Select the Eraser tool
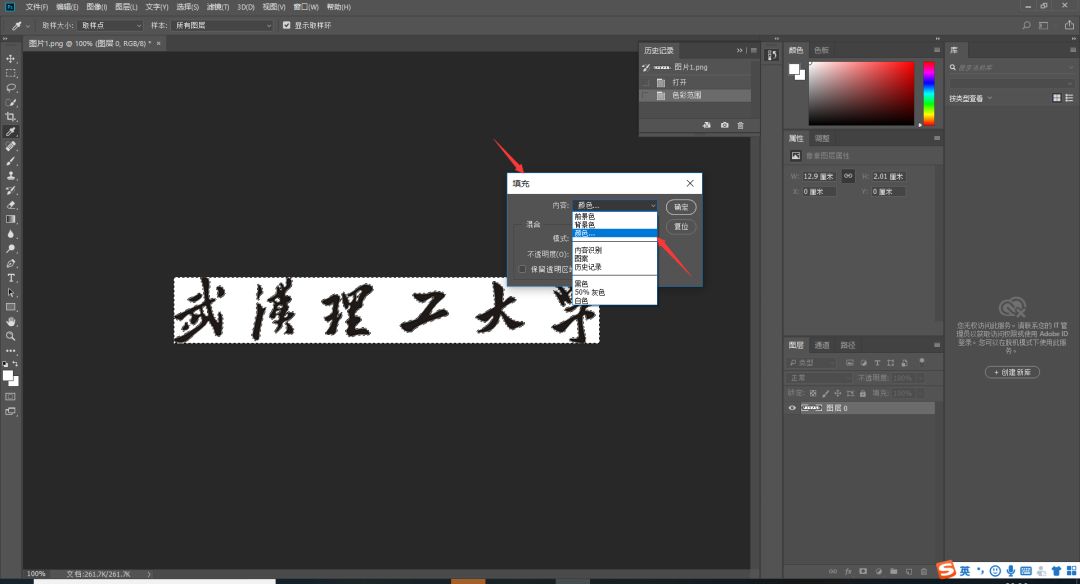Image resolution: width=1080 pixels, height=584 pixels. [x=10, y=205]
